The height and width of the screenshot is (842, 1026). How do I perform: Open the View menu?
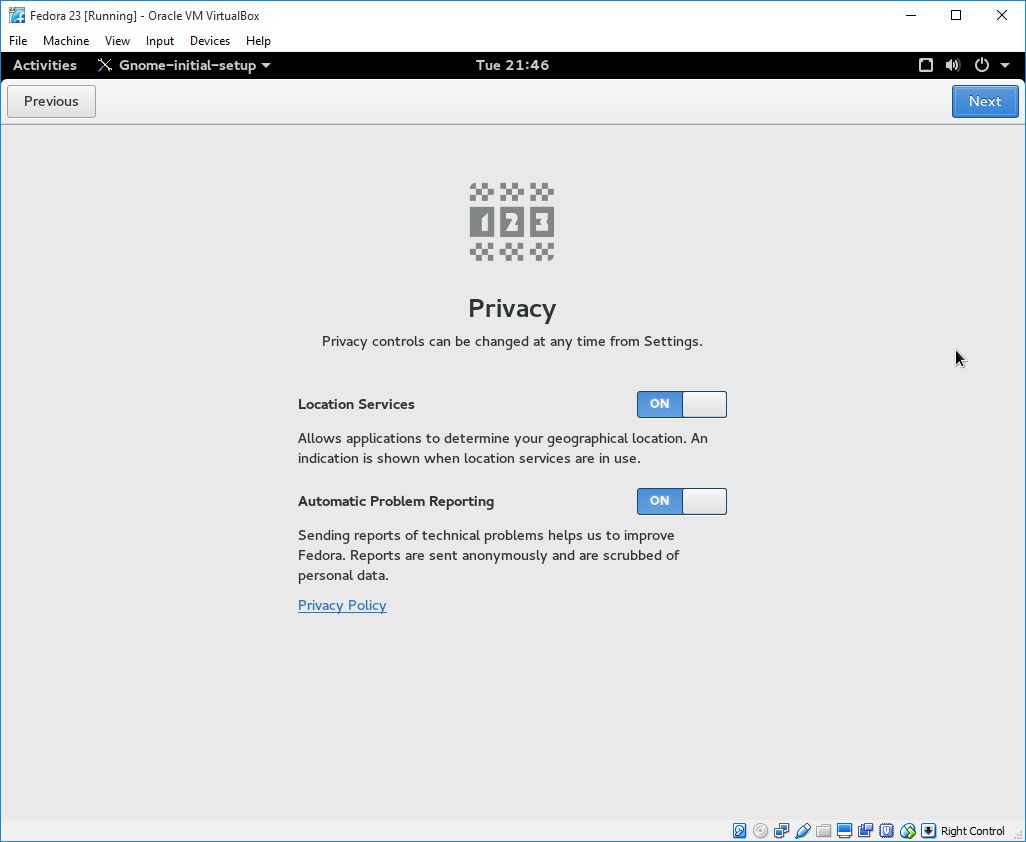pyautogui.click(x=117, y=41)
